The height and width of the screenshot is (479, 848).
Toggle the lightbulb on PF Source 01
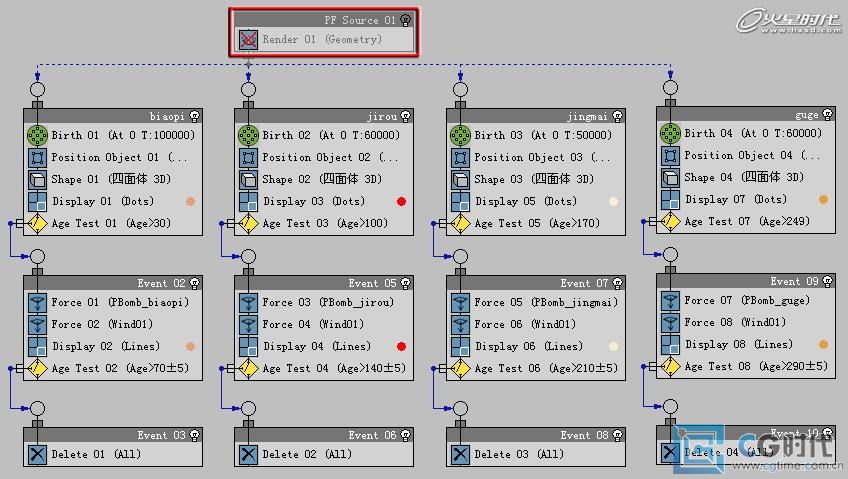405,20
